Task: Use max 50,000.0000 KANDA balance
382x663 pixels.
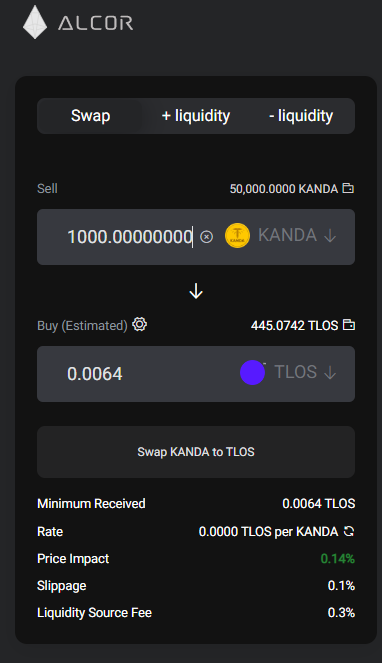Action: (x=284, y=189)
